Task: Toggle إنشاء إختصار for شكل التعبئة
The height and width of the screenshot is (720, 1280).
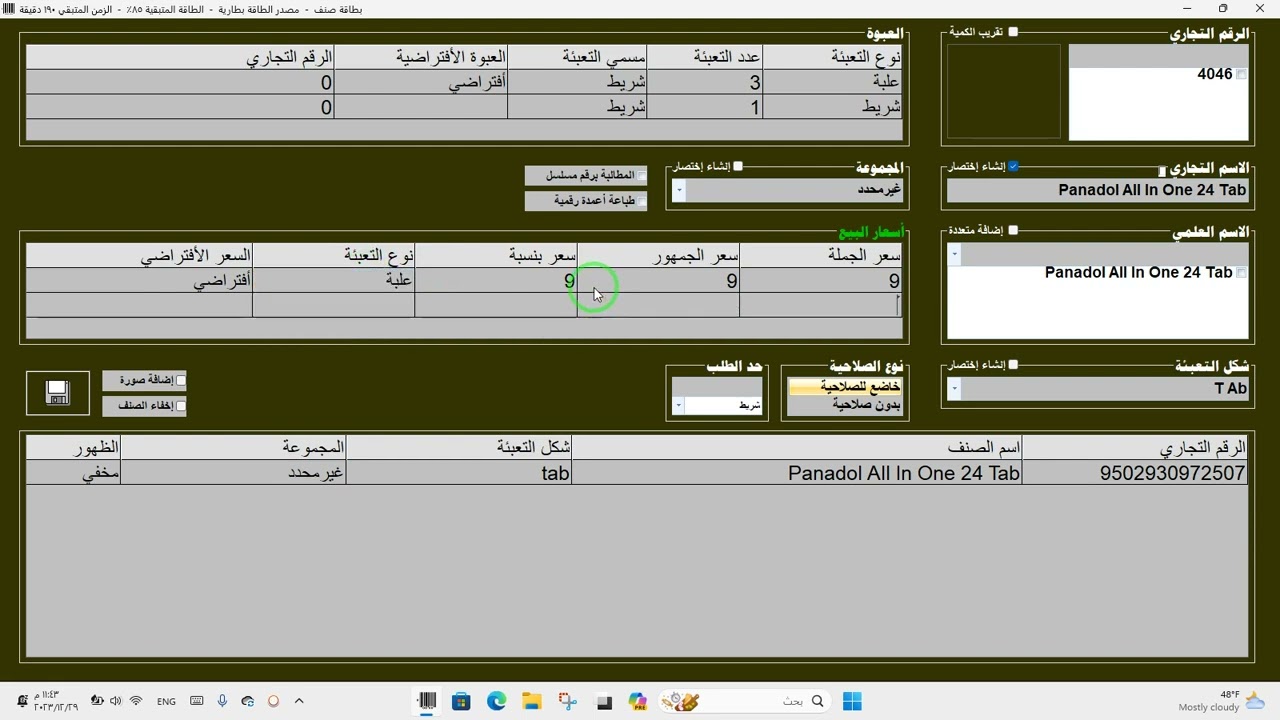Action: (x=1013, y=364)
